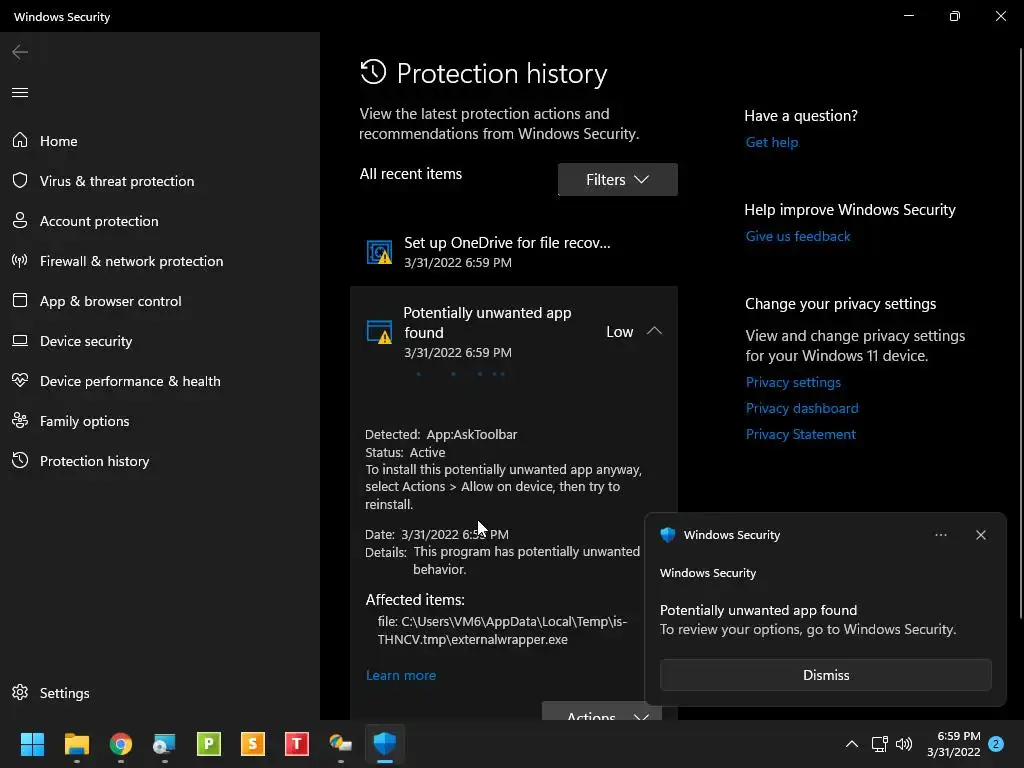Open Firewall & network protection page

pos(131,261)
